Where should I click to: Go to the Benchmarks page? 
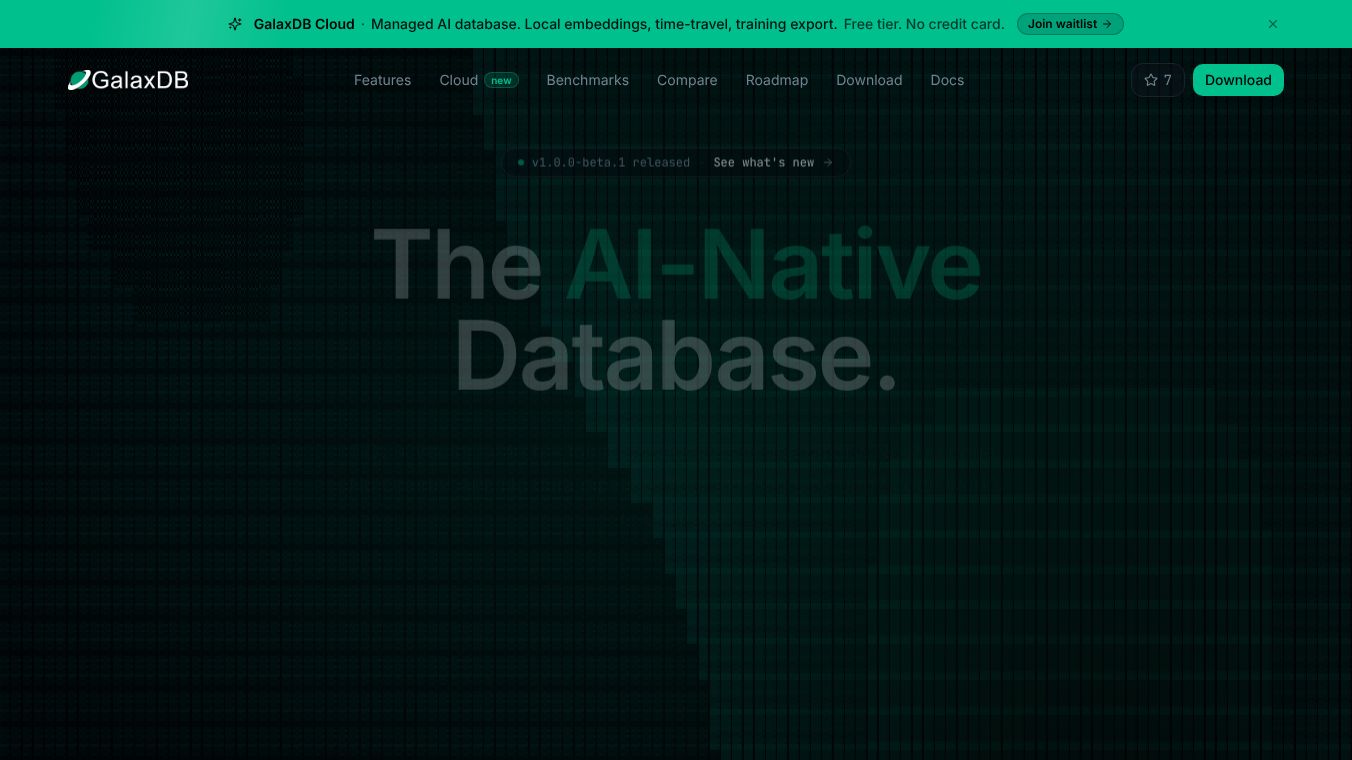coord(587,80)
